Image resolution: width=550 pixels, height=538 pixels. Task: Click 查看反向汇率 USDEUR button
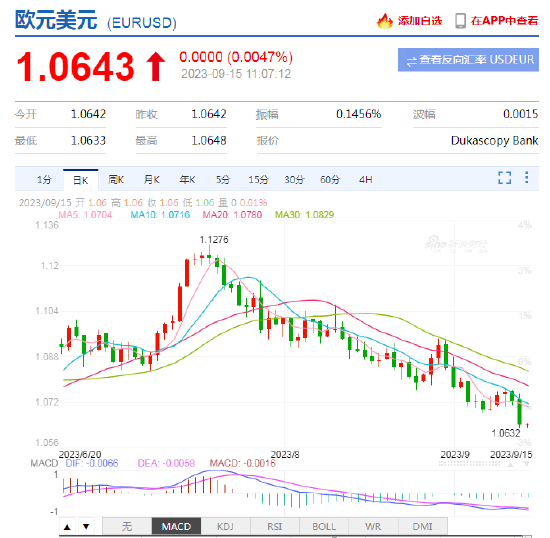468,60
